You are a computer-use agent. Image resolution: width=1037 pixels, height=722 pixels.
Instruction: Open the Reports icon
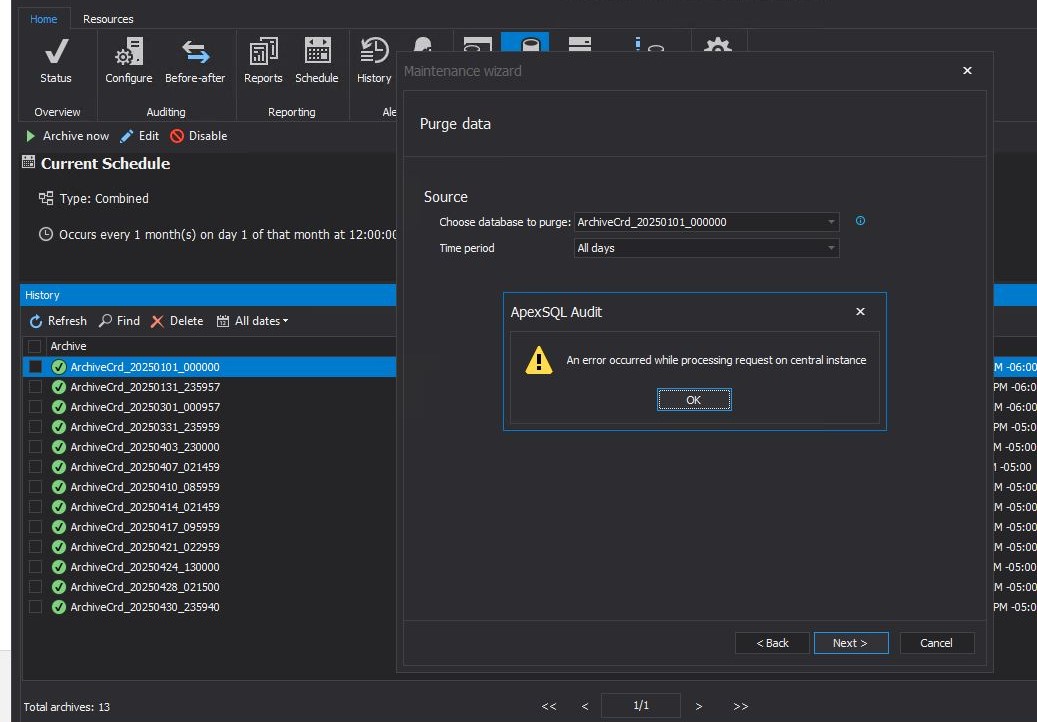(x=263, y=52)
